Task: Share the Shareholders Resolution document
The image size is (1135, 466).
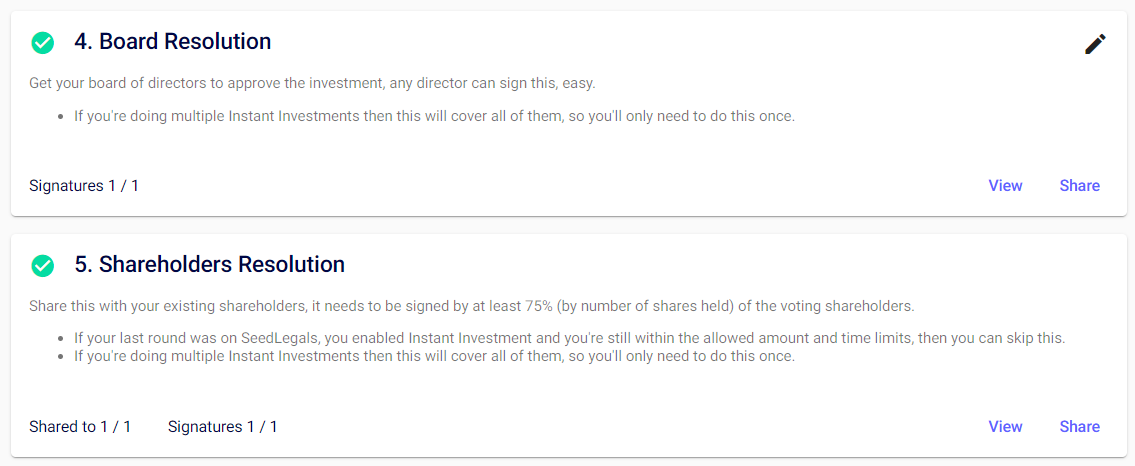Action: coord(1079,427)
